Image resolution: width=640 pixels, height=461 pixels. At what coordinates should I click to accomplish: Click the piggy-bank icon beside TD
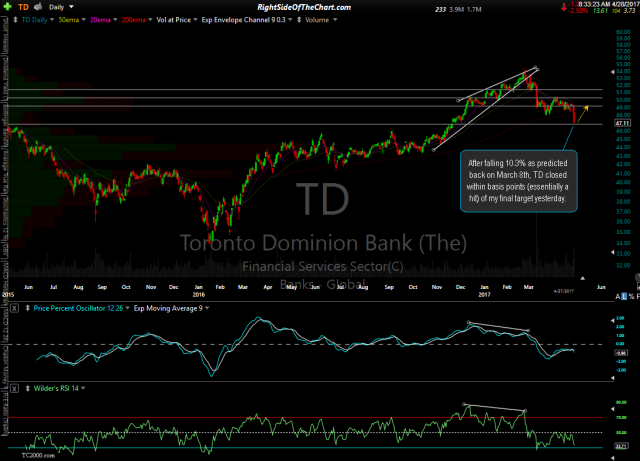(38, 7)
